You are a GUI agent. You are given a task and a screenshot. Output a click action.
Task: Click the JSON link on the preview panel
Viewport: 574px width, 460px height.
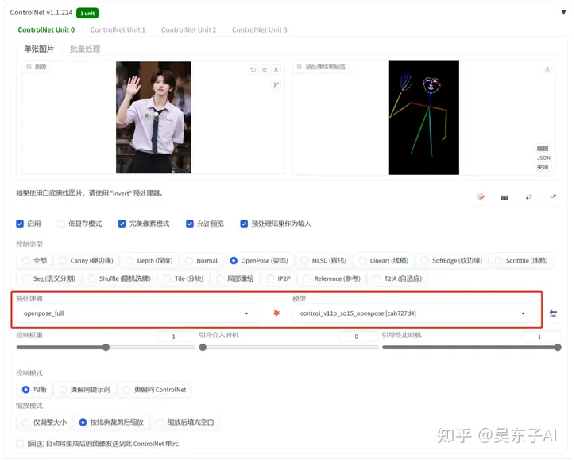[x=543, y=158]
